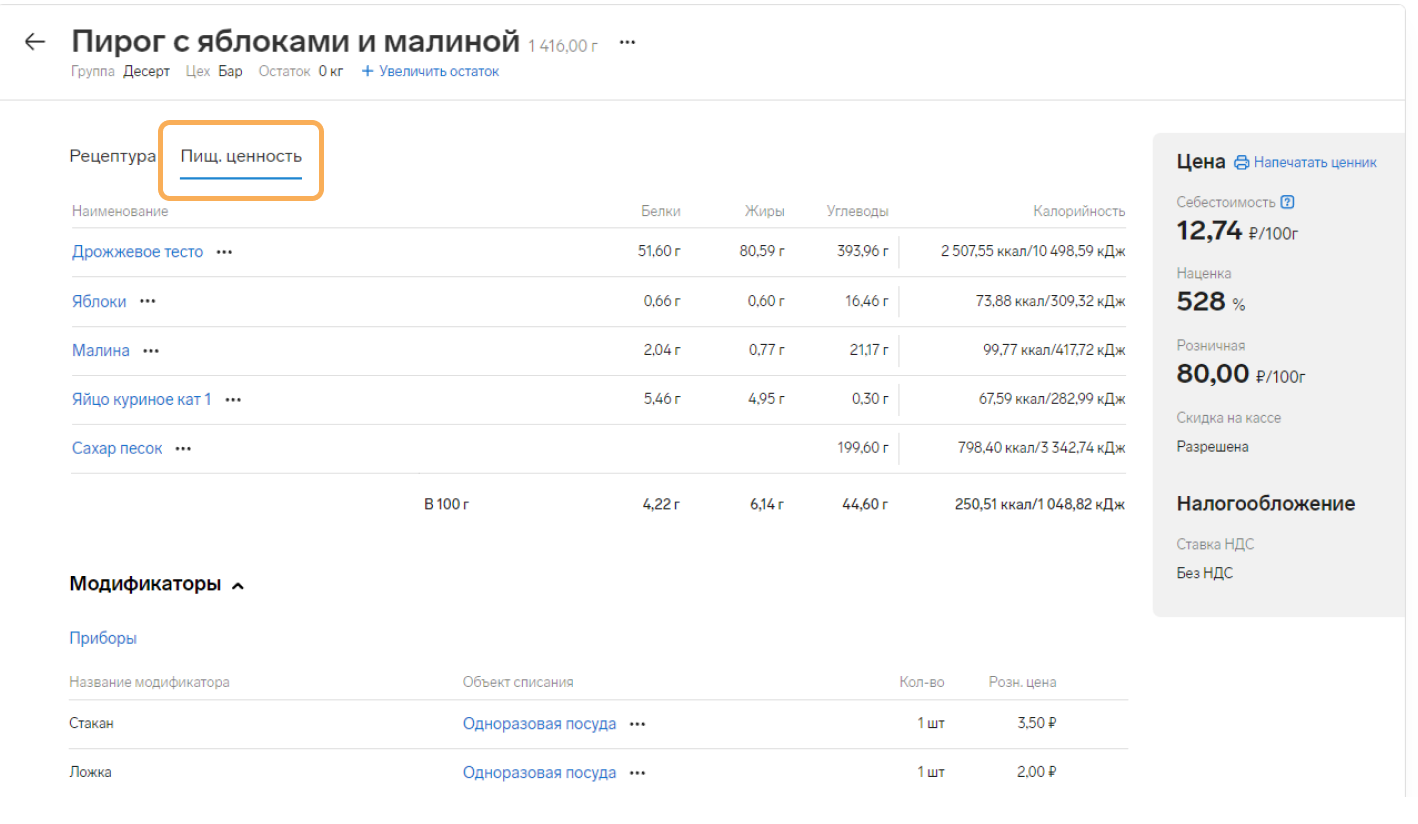Click the plus icon before Увеличить остаток
This screenshot has height=824, width=1418.
point(367,72)
